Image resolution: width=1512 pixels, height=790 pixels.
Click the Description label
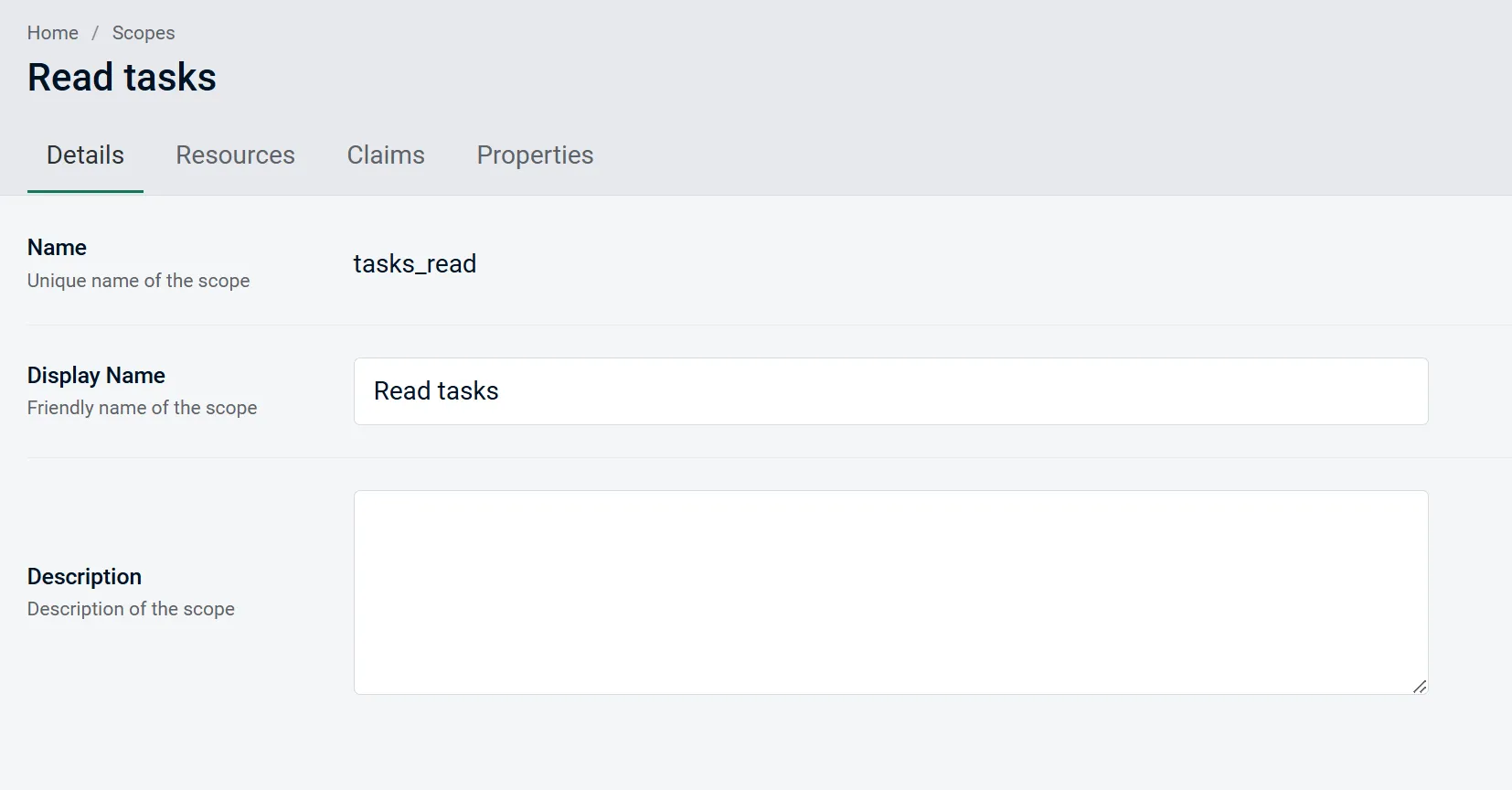pos(84,576)
